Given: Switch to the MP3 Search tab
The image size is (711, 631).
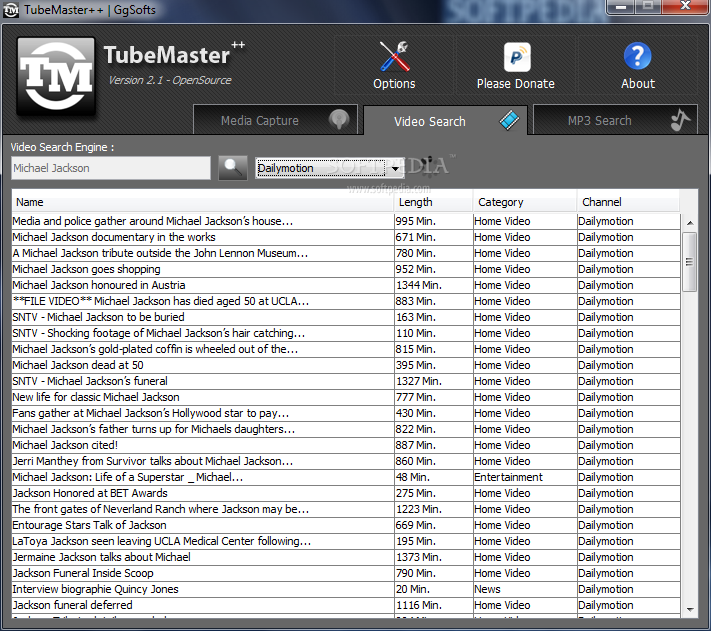Looking at the screenshot, I should click(615, 120).
